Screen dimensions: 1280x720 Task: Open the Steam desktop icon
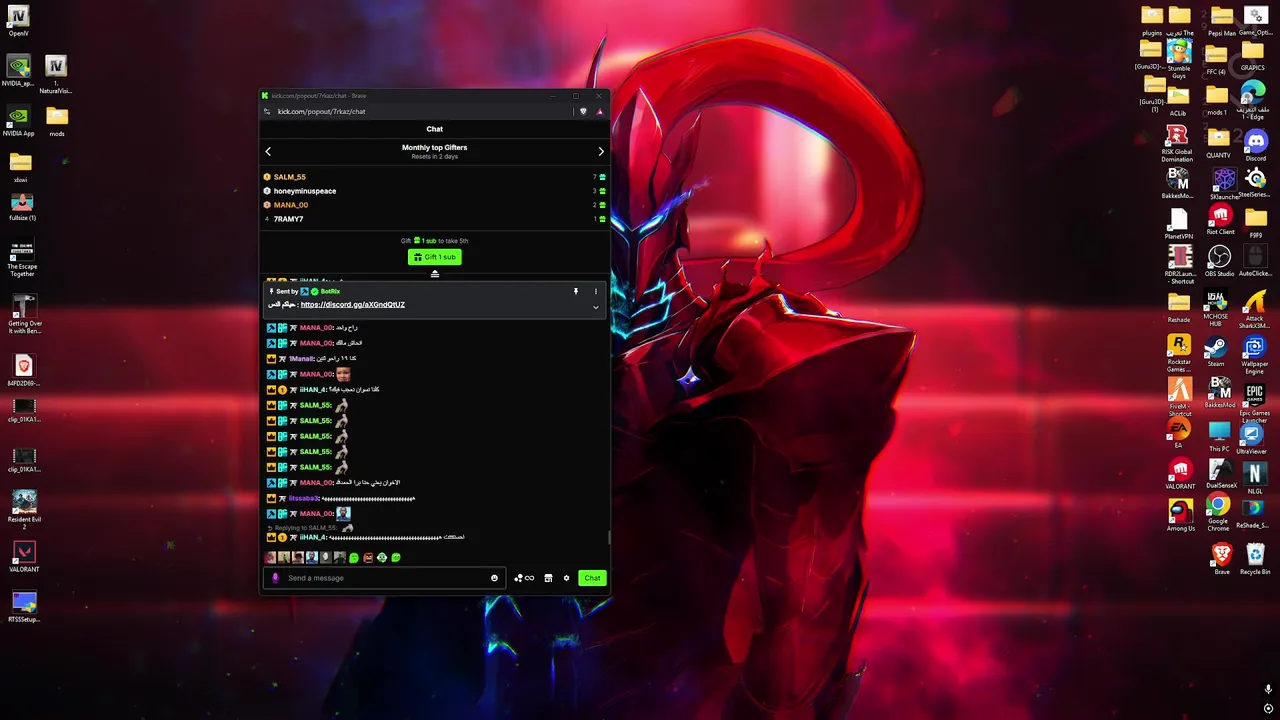click(1216, 353)
